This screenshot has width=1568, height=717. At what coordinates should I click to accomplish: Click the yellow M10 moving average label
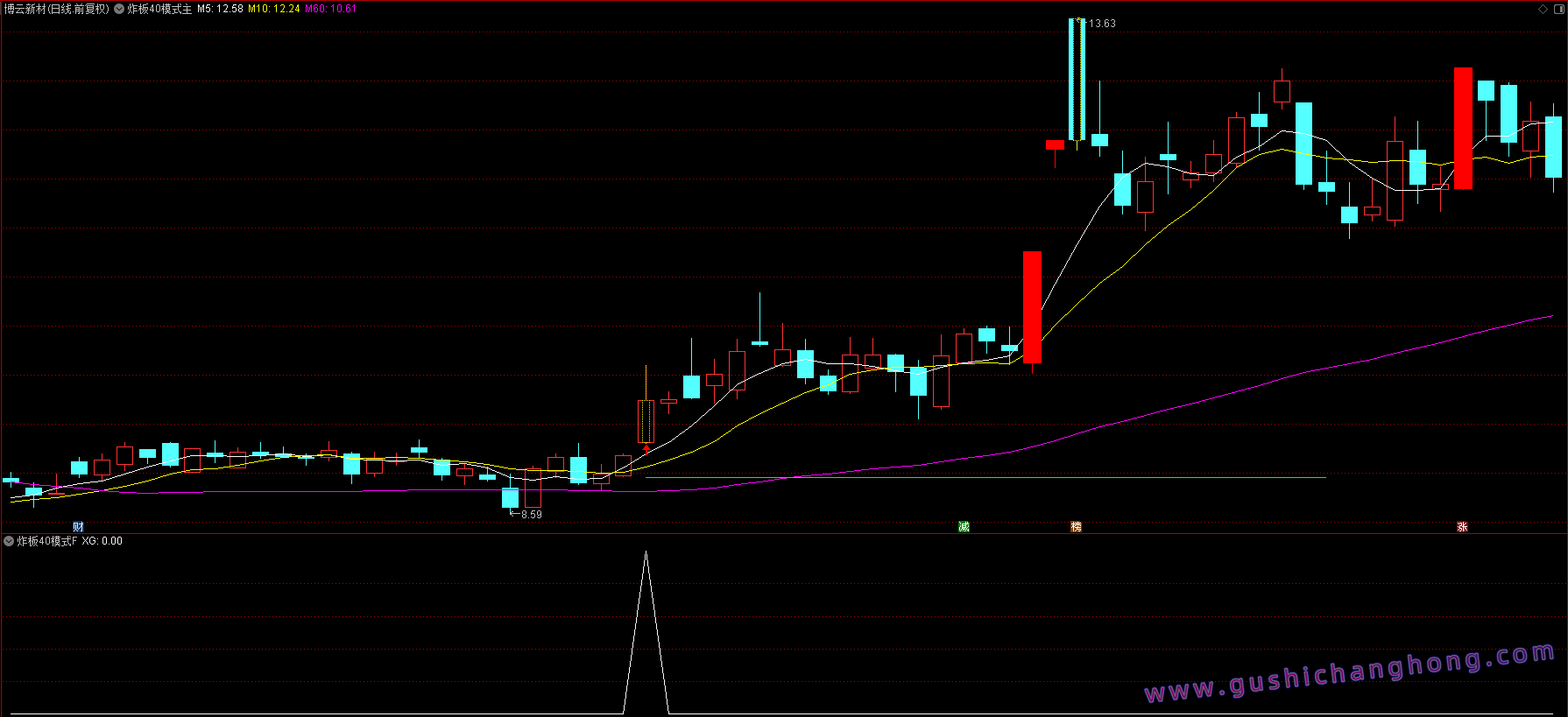click(274, 9)
